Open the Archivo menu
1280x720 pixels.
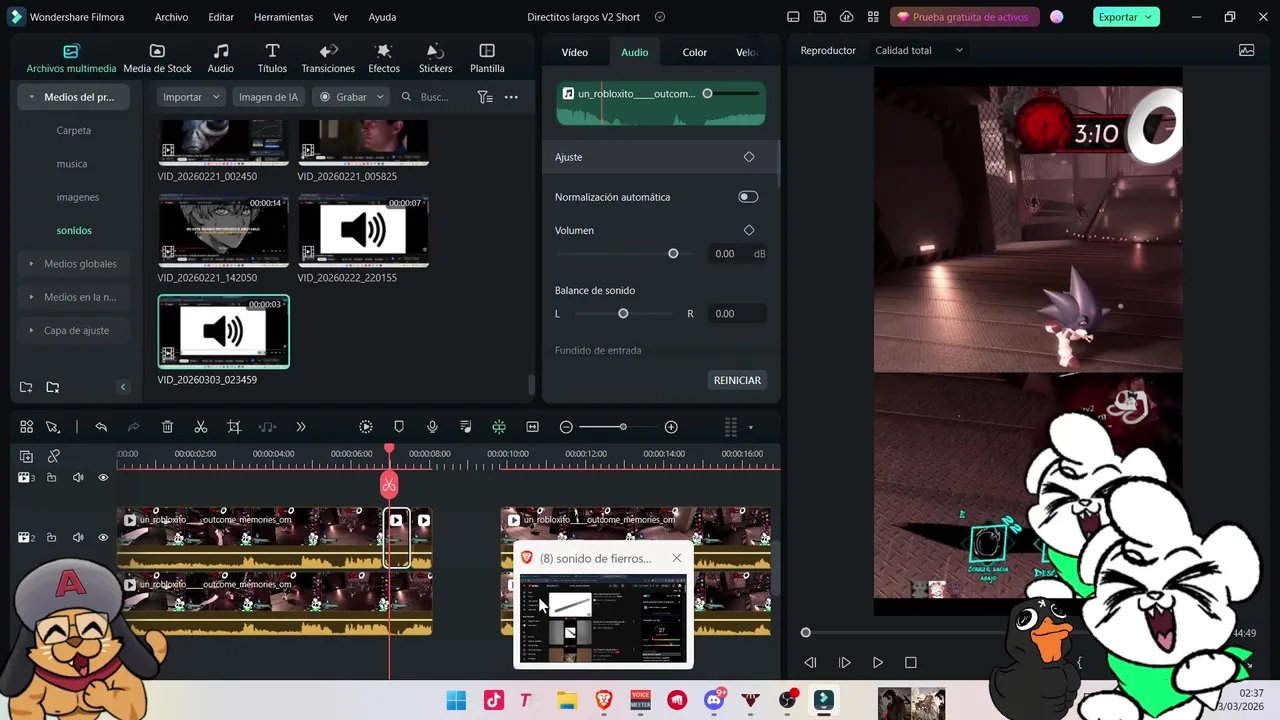click(x=171, y=17)
